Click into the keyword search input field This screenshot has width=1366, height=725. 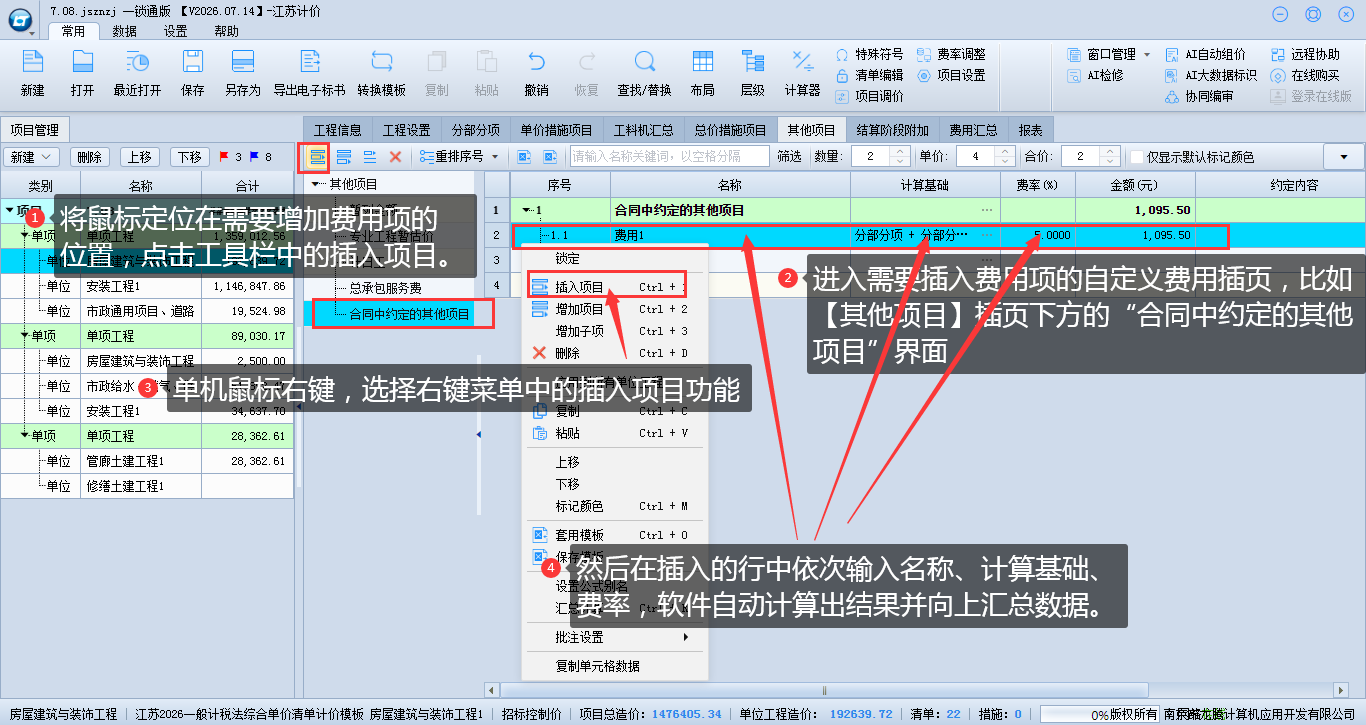(x=670, y=157)
